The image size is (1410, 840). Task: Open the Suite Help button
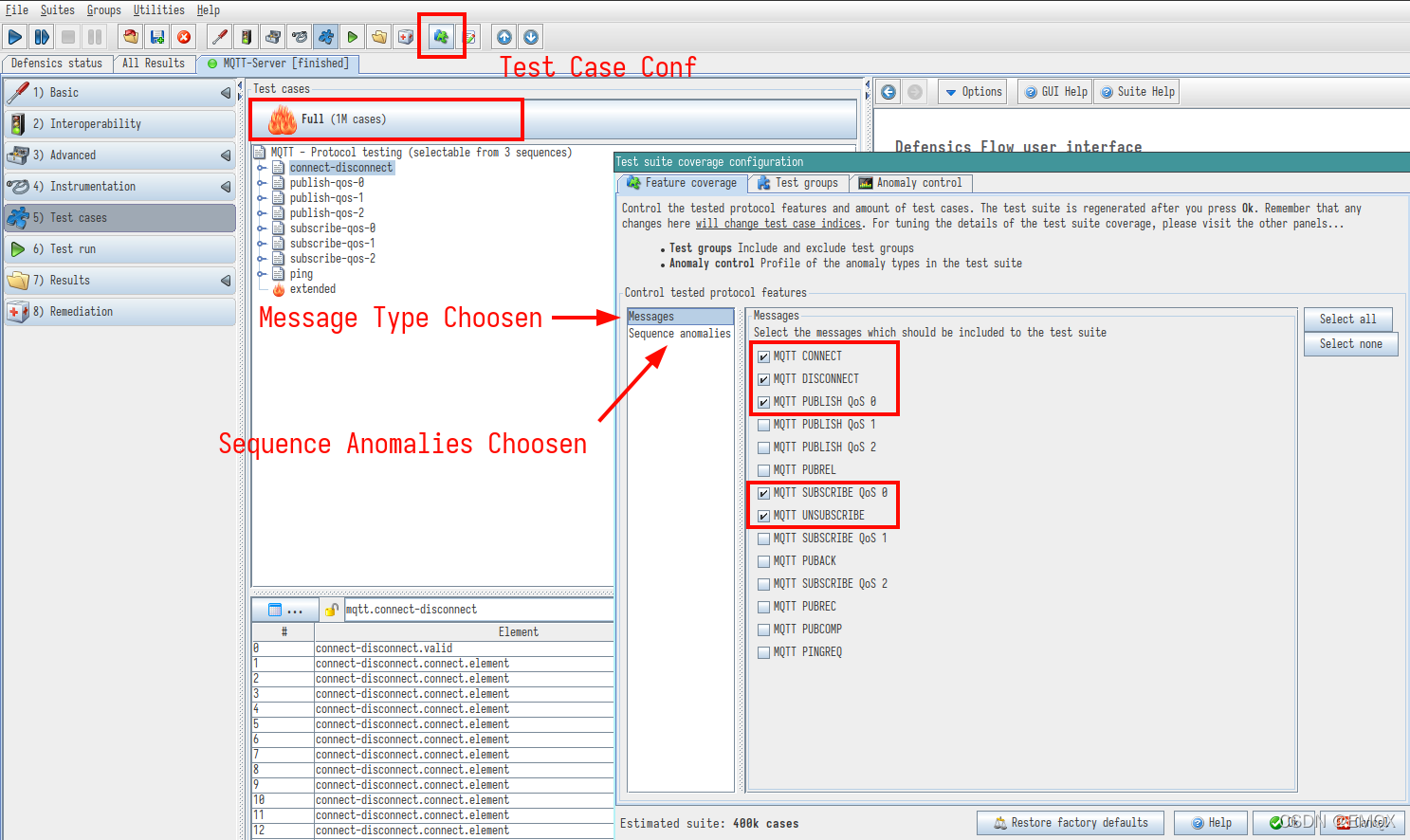point(1137,92)
